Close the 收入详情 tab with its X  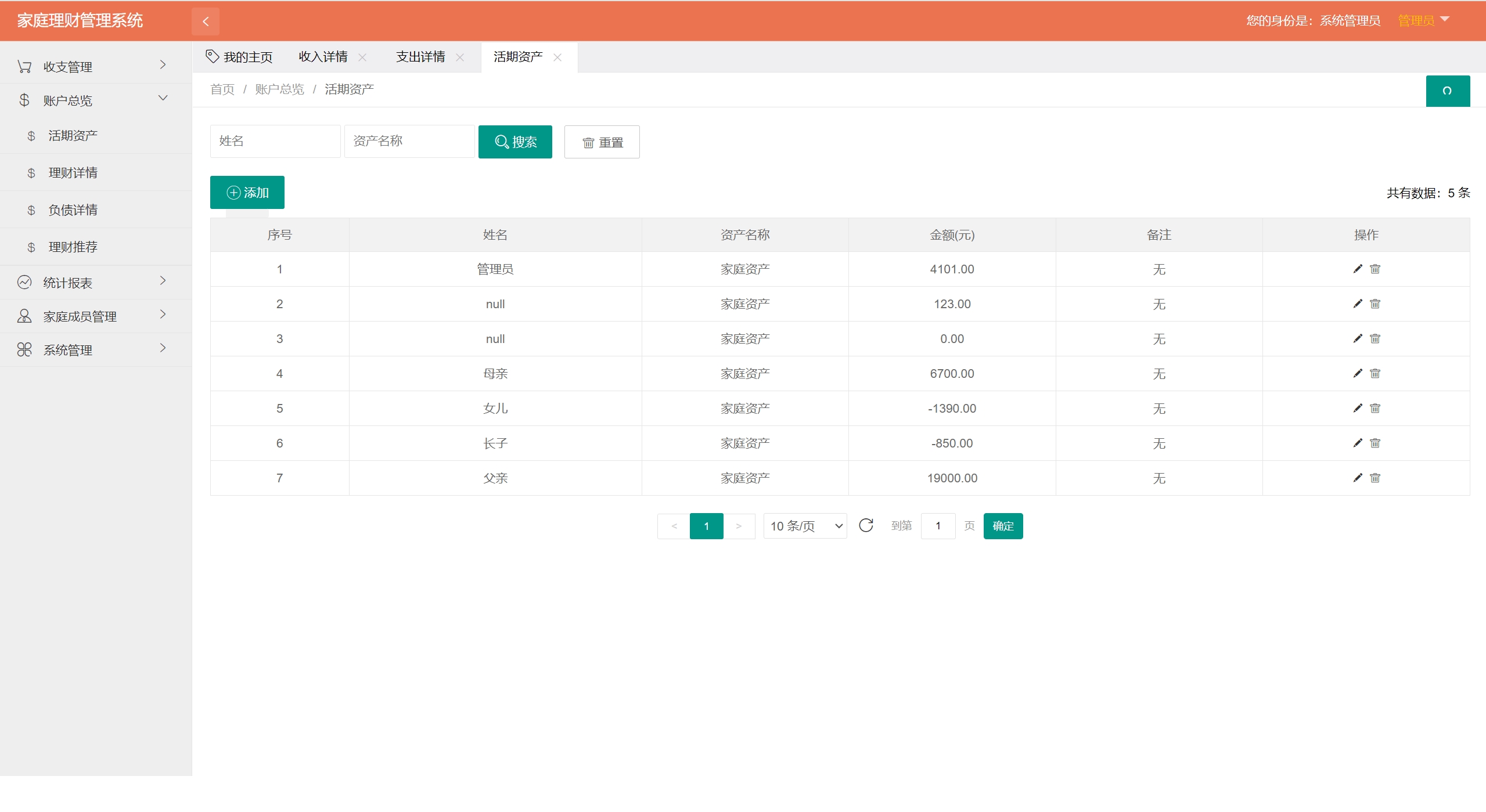(362, 57)
